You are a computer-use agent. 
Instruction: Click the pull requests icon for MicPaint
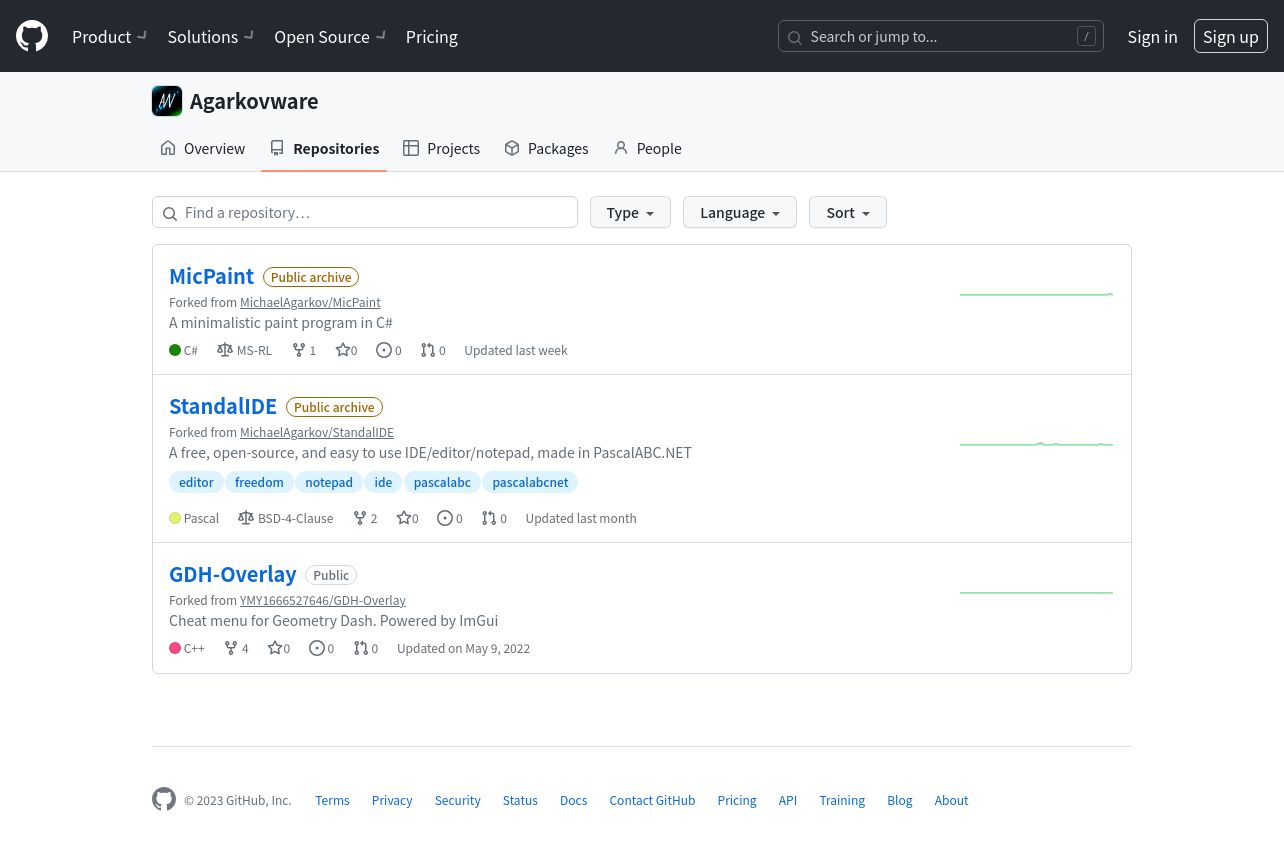click(x=428, y=350)
